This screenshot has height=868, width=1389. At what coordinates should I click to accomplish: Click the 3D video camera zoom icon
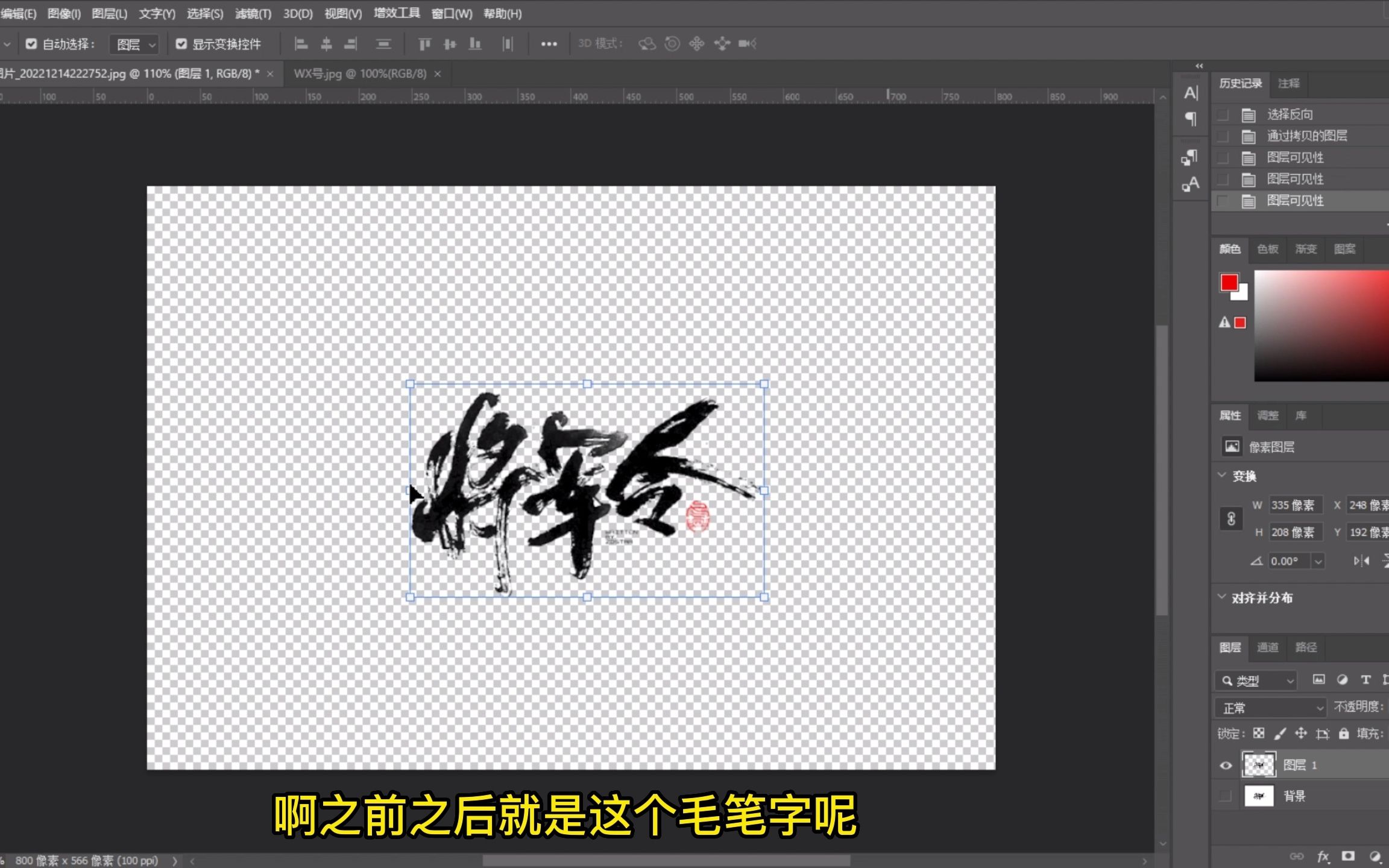748,44
